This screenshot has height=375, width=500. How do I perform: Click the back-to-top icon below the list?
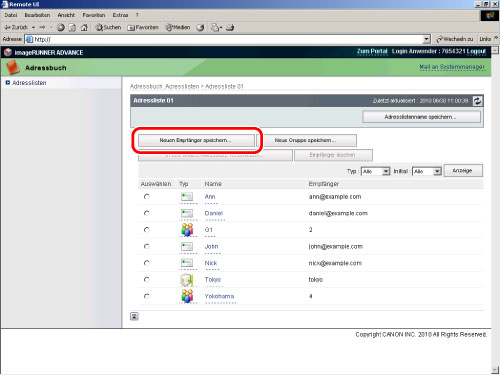(134, 316)
